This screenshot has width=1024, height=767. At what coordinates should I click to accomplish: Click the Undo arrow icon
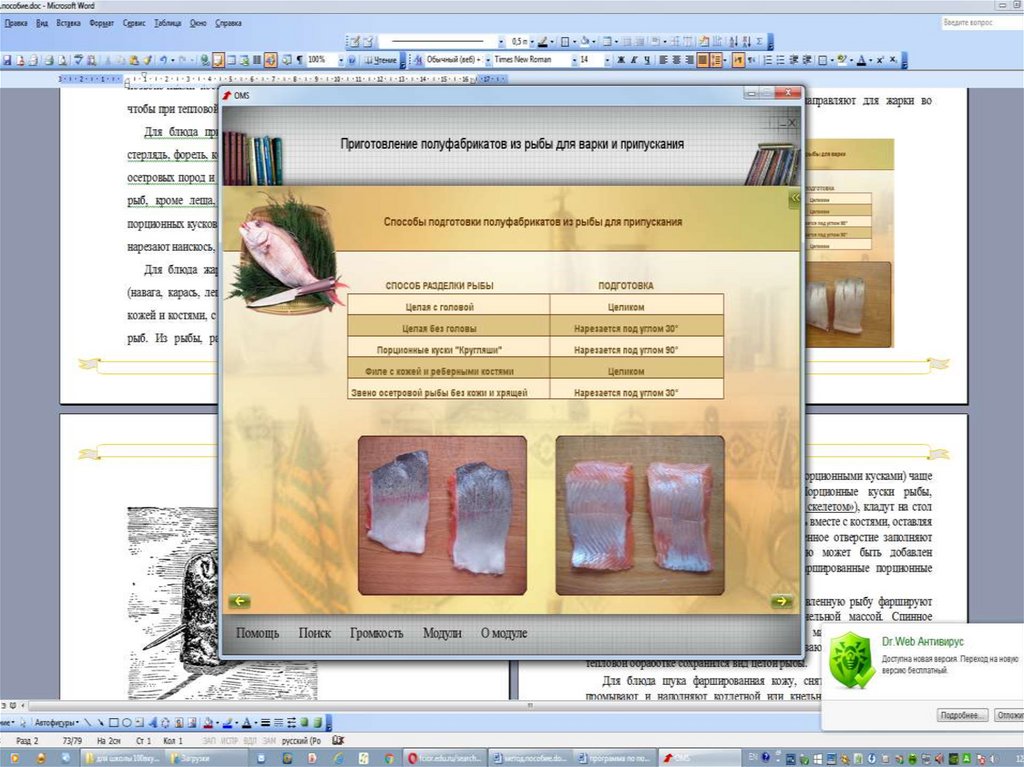[x=162, y=60]
